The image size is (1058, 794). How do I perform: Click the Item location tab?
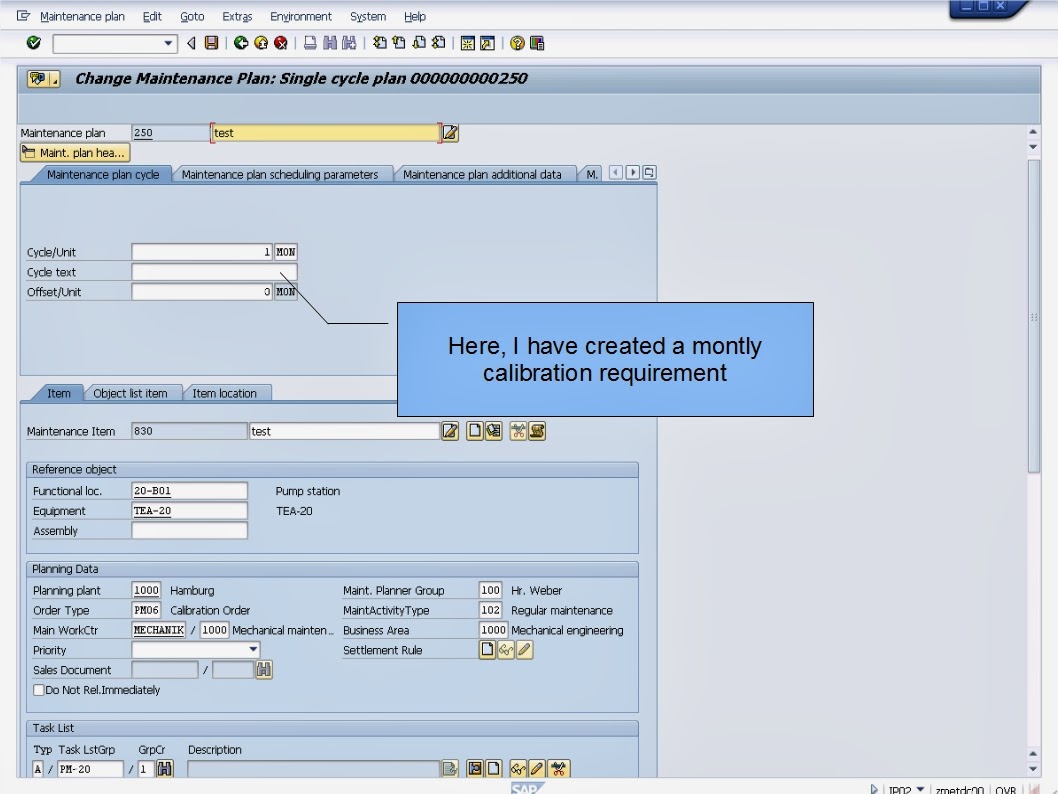pyautogui.click(x=227, y=393)
